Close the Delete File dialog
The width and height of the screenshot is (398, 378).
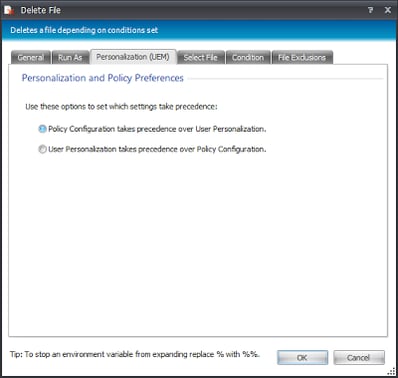(x=388, y=10)
